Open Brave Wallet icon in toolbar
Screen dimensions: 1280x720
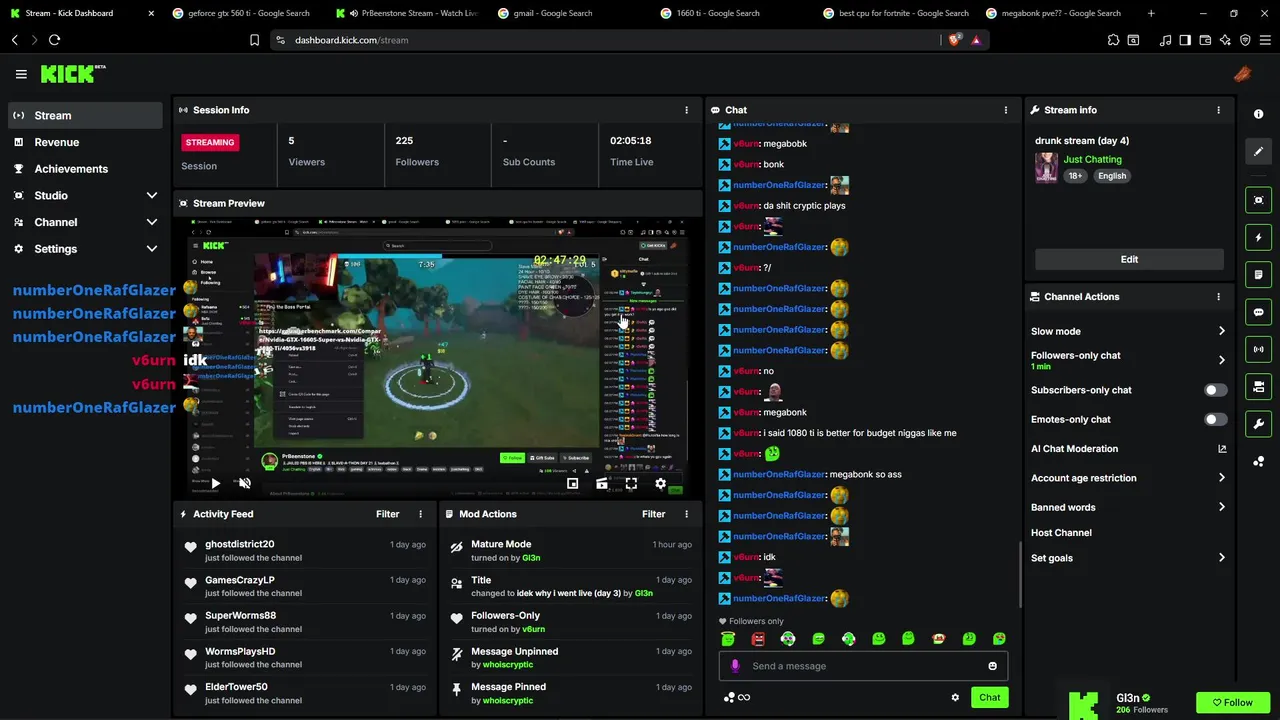click(x=1205, y=40)
